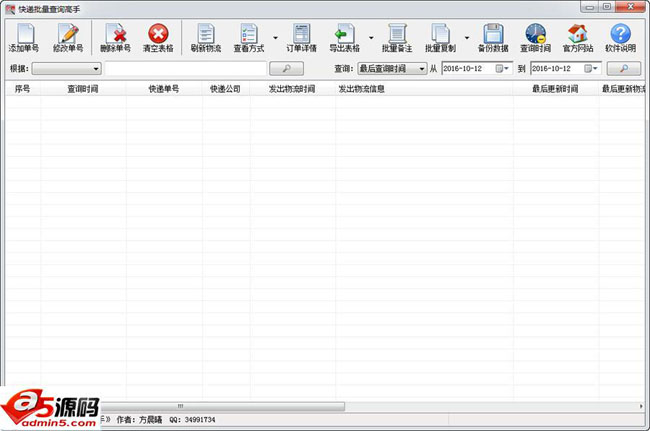Click the QQ: 34991734 status text

click(x=192, y=420)
